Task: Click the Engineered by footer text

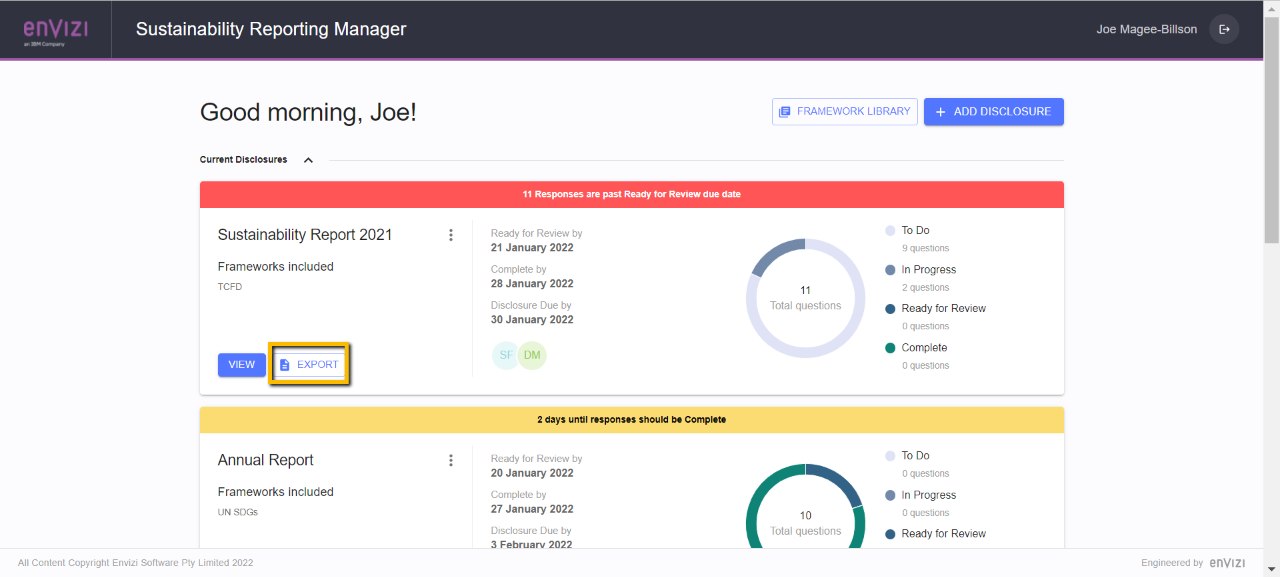Action: pyautogui.click(x=1172, y=563)
